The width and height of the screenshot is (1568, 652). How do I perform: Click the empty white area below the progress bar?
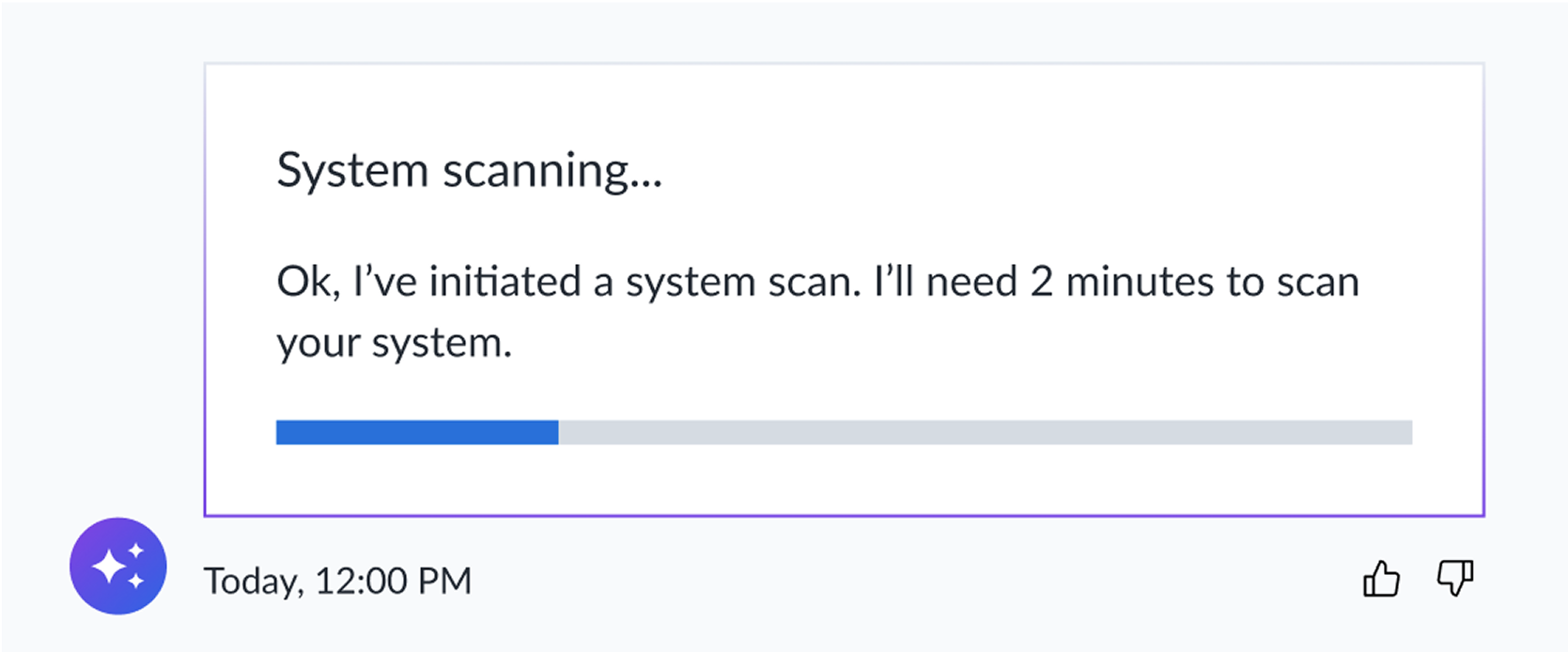coord(844,479)
